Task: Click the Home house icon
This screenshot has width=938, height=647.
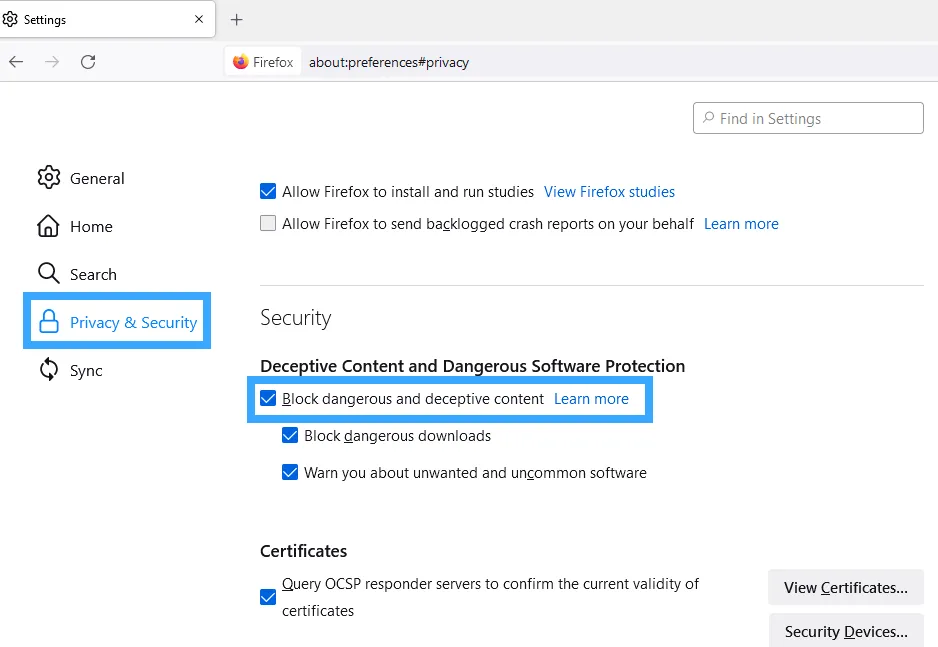Action: (x=48, y=226)
